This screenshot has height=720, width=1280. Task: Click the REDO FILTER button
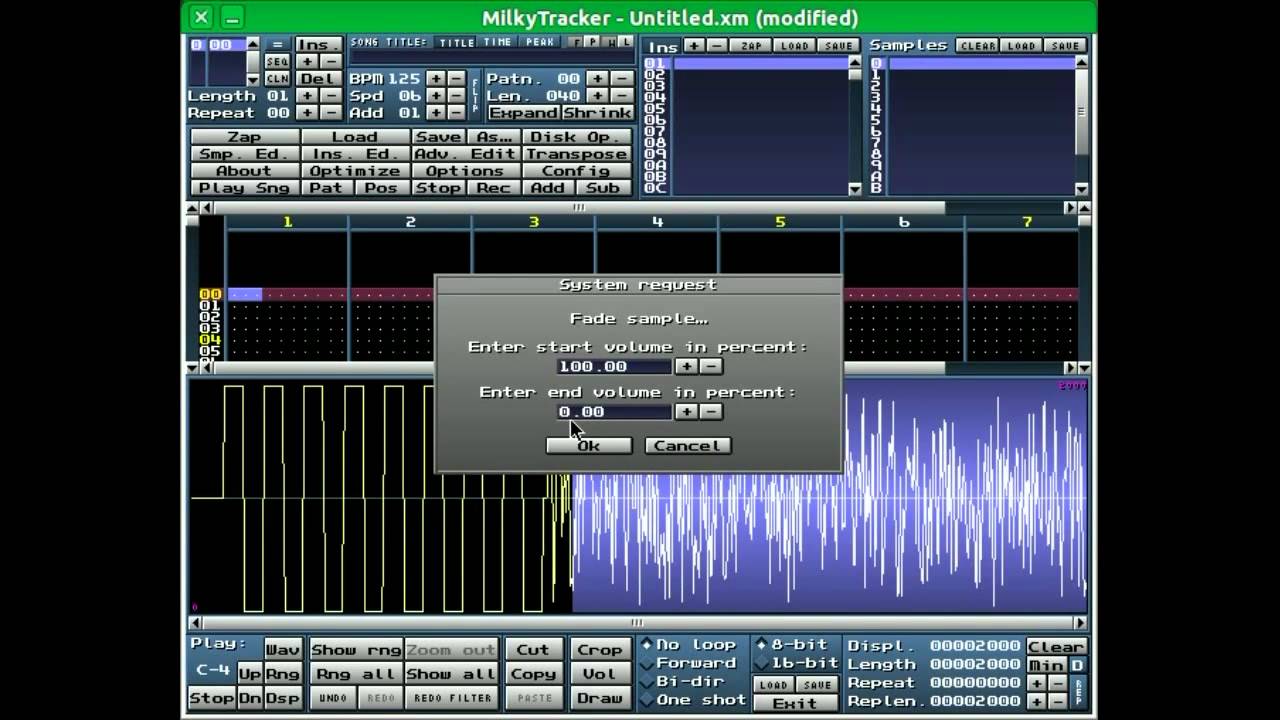pos(451,698)
